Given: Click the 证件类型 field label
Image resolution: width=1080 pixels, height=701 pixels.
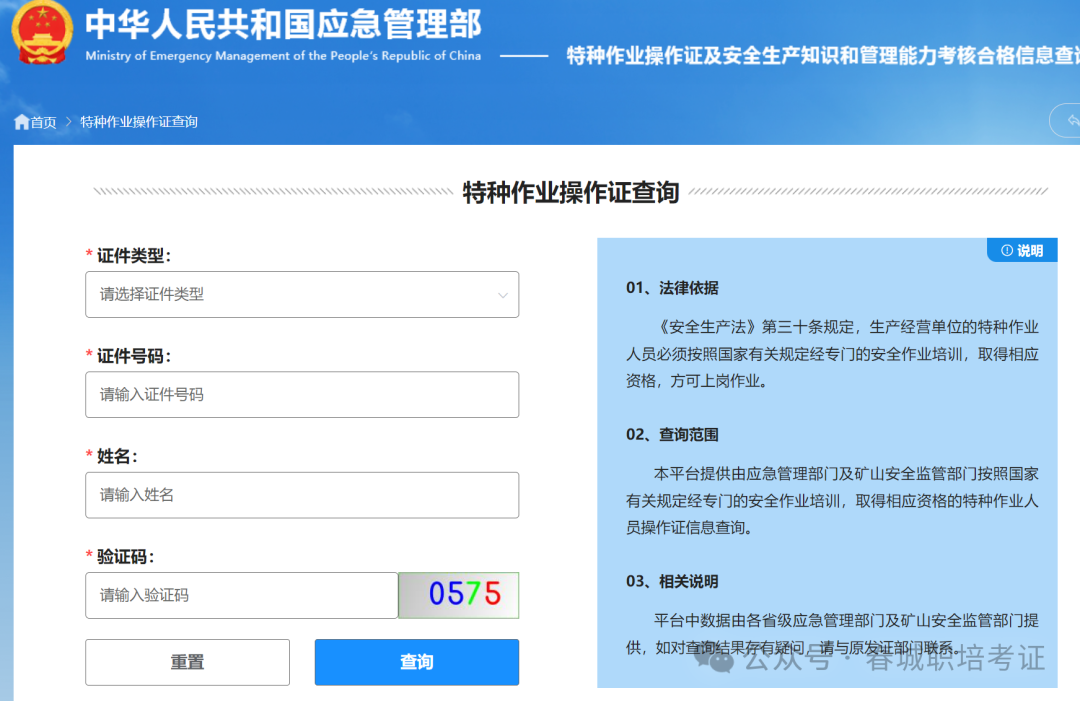Looking at the screenshot, I should click(x=134, y=255).
